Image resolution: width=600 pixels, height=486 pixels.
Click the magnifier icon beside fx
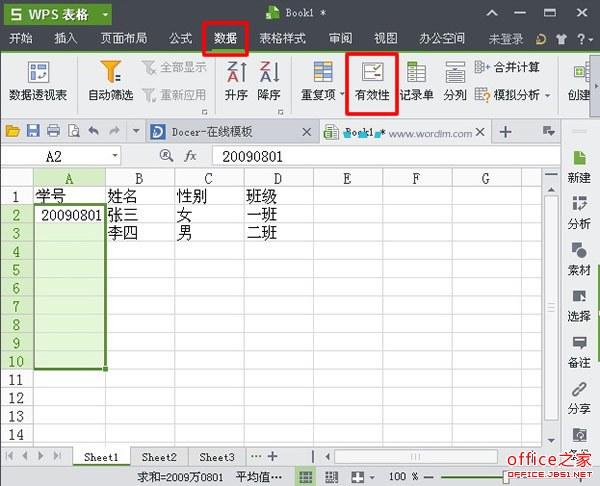pyautogui.click(x=166, y=155)
